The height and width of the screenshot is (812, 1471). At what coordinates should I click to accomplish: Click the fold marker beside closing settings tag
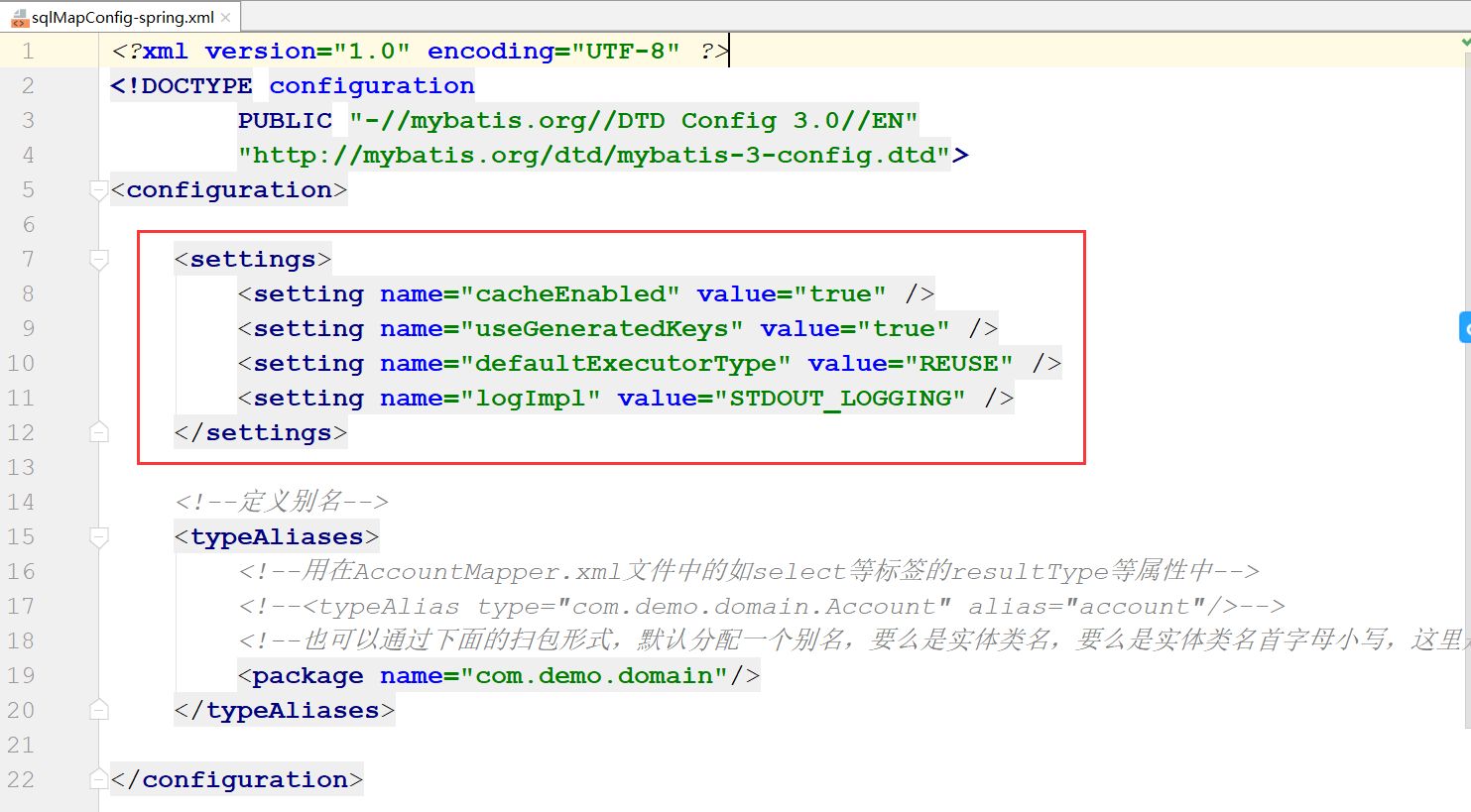coord(98,432)
